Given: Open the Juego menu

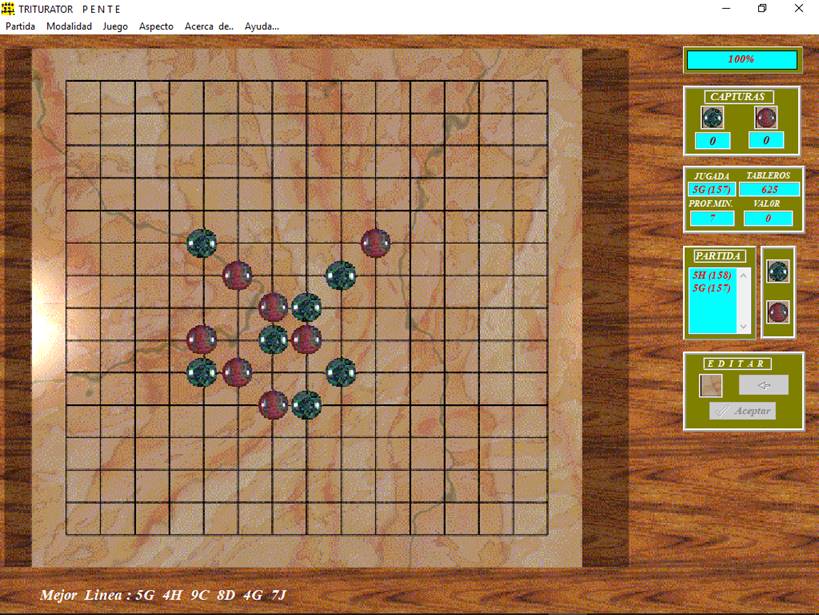Looking at the screenshot, I should click(x=115, y=26).
